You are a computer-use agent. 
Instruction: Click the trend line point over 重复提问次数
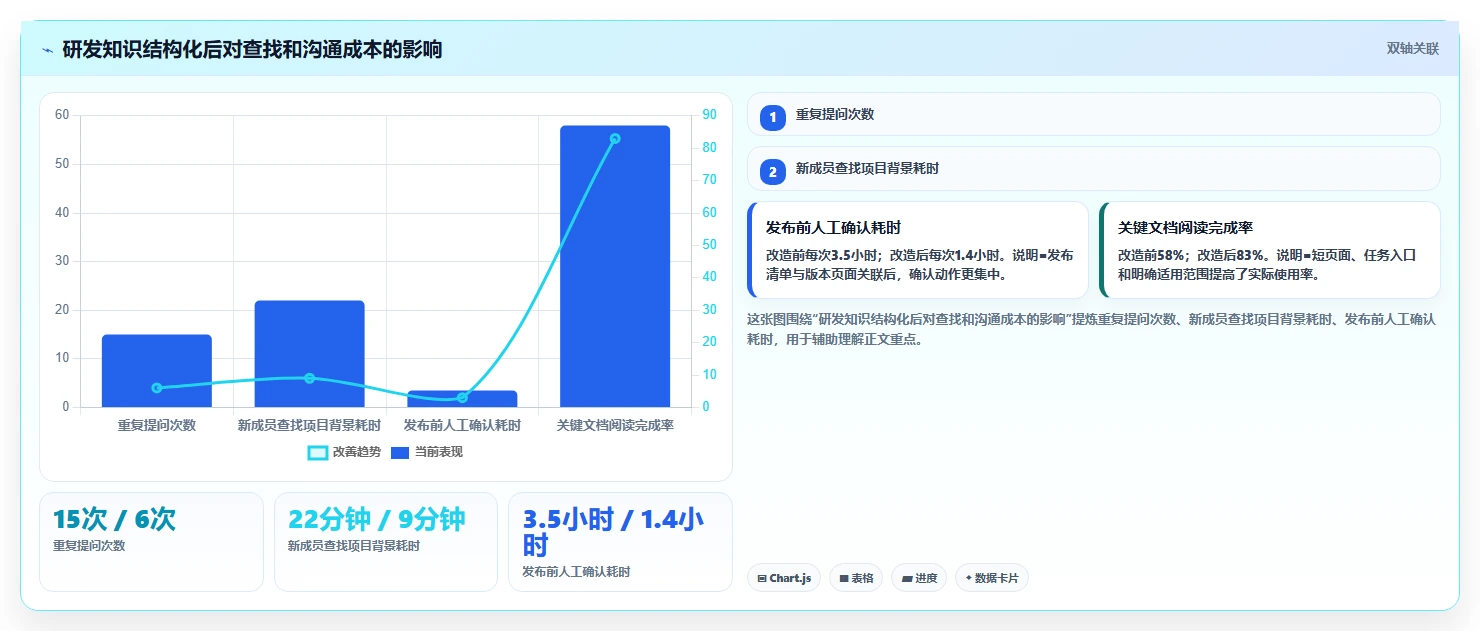[157, 388]
